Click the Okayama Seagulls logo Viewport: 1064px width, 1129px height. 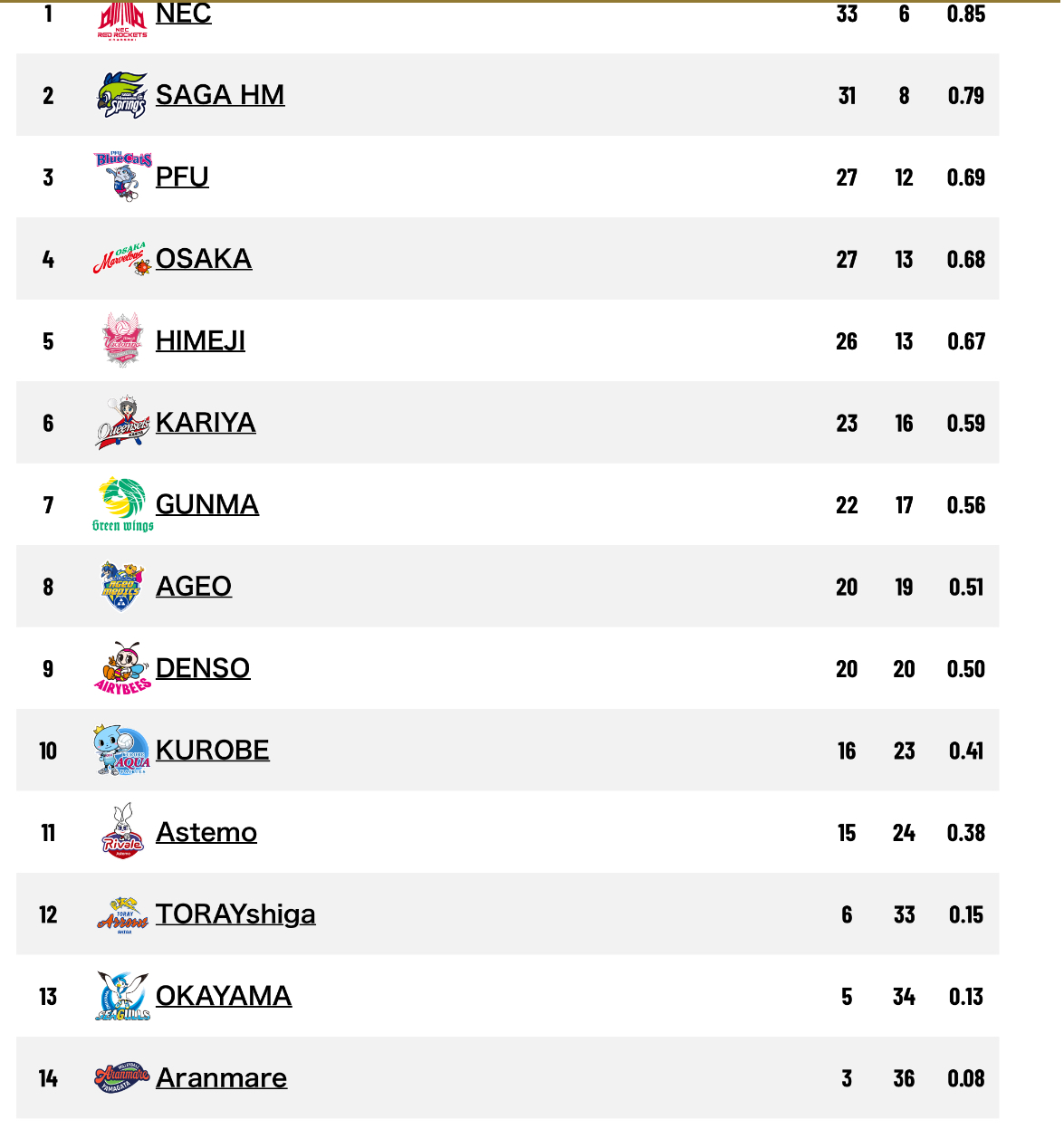[122, 996]
